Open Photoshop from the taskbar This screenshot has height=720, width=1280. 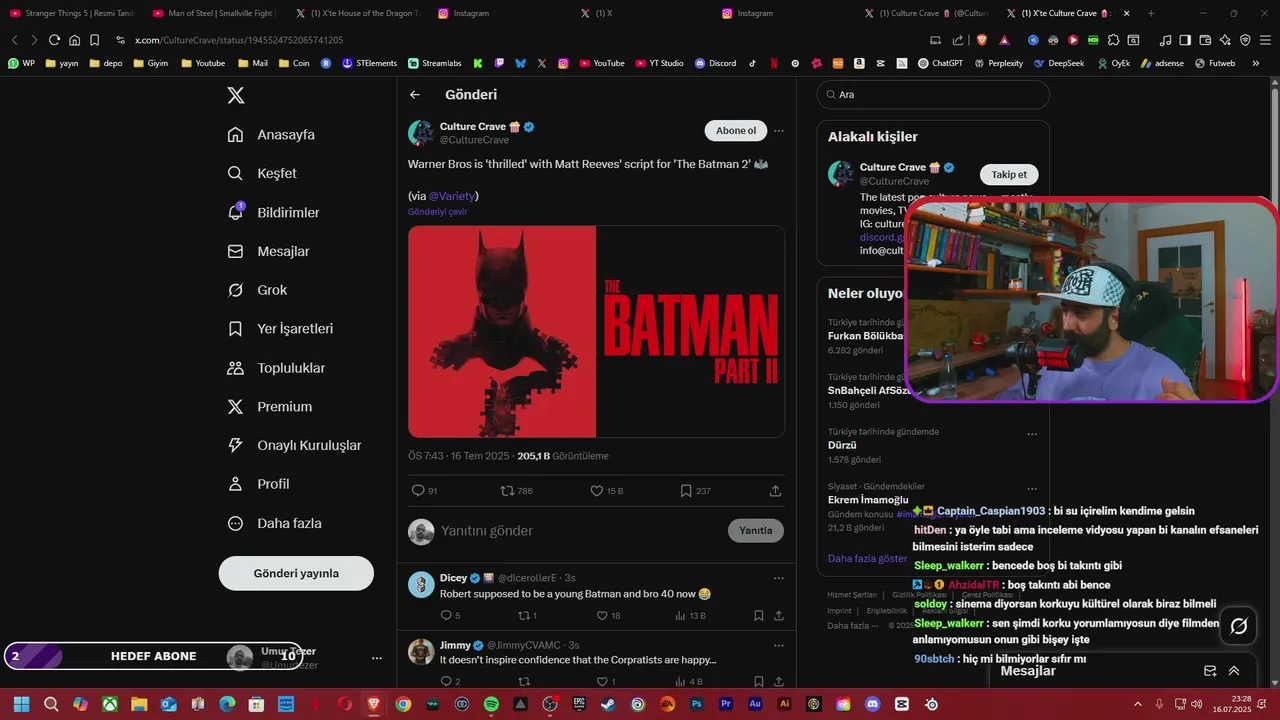coord(696,704)
